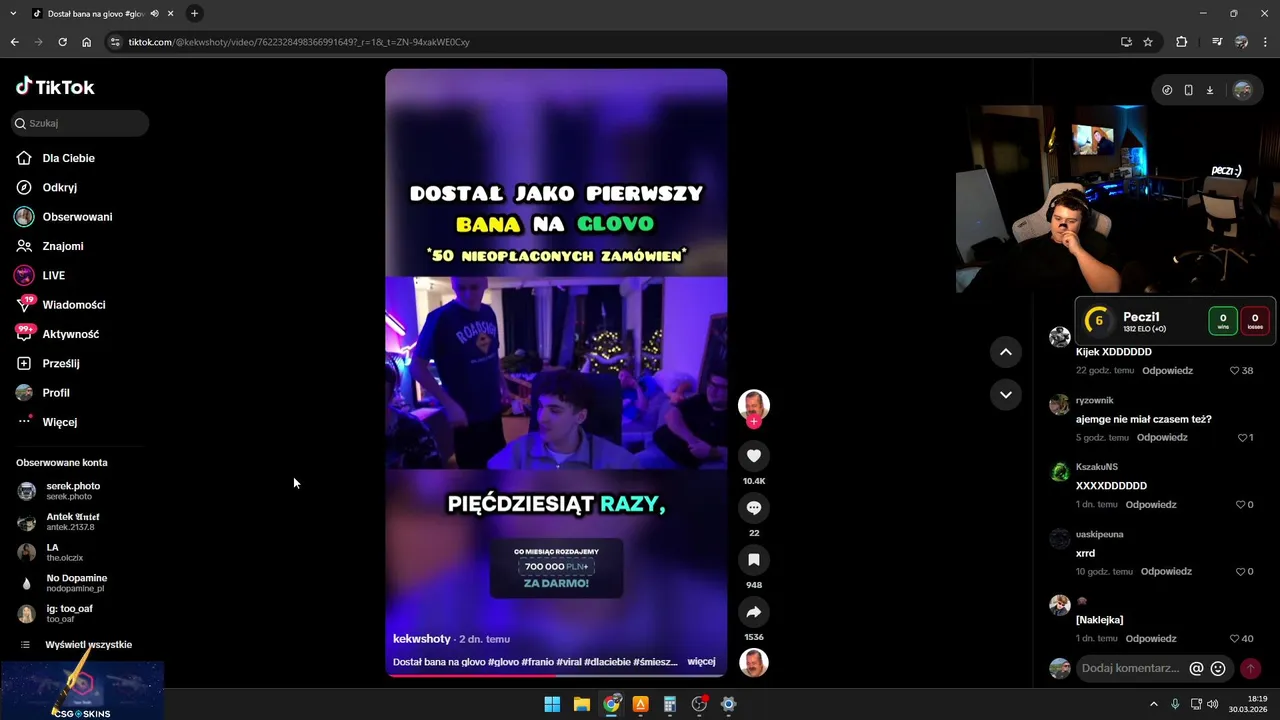
Task: Like uaskipeuna's xrrd comment
Action: 1241,571
